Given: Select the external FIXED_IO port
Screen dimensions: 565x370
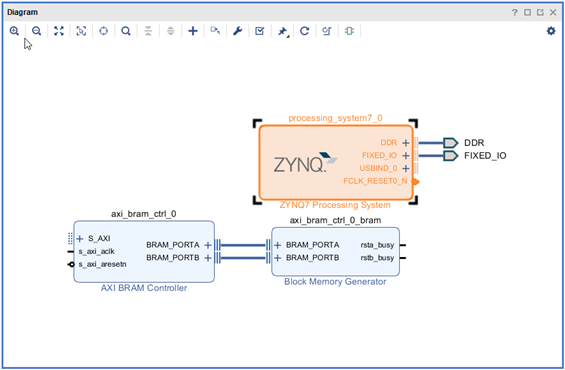Looking at the screenshot, I should pyautogui.click(x=451, y=156).
